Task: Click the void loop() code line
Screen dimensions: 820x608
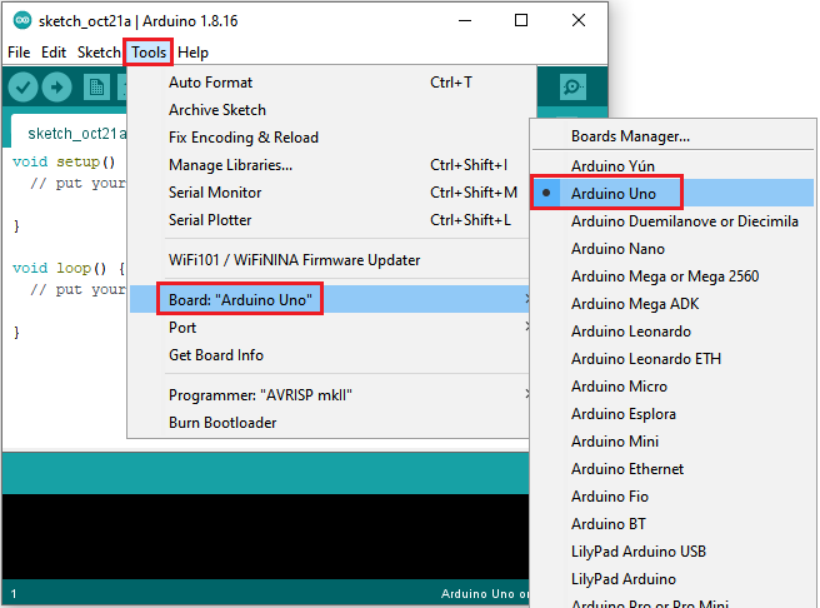Action: point(69,268)
